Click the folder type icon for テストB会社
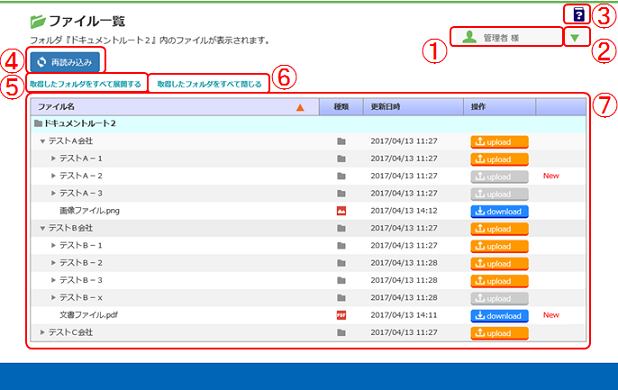The width and height of the screenshot is (618, 390). click(341, 228)
